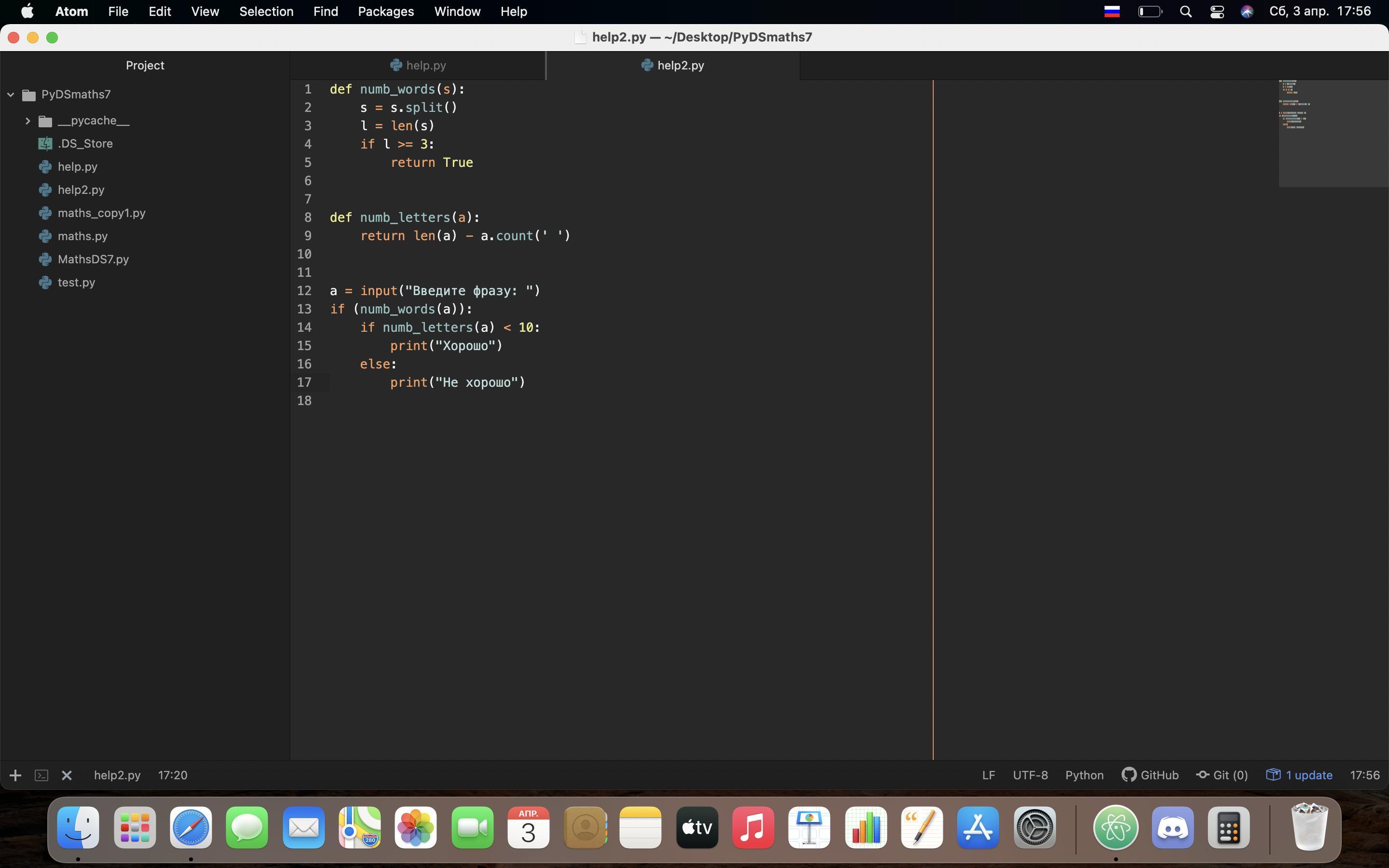
Task: Click the plus icon in status bar
Action: pyautogui.click(x=15, y=775)
